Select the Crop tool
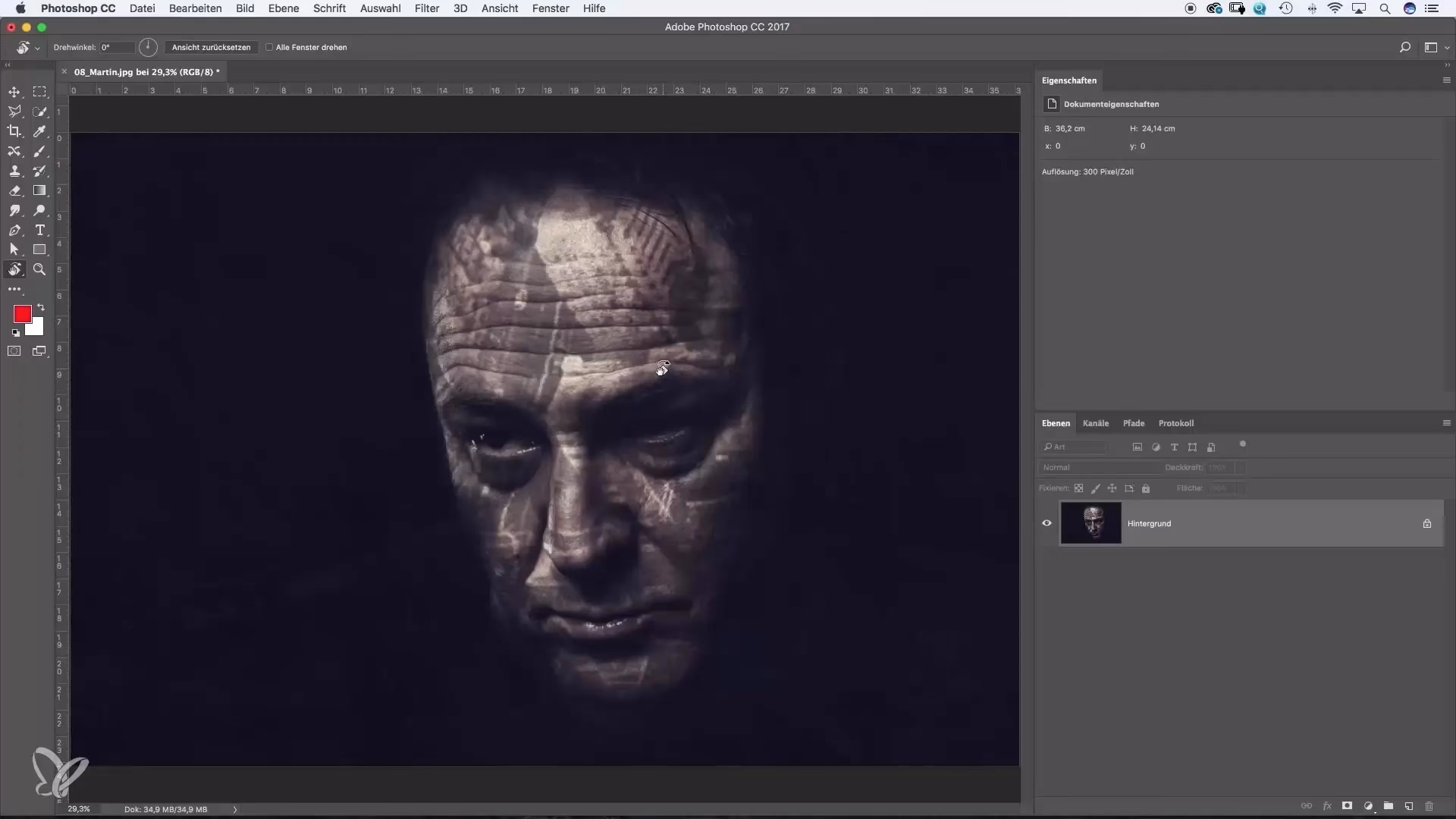This screenshot has width=1456, height=819. point(14,130)
